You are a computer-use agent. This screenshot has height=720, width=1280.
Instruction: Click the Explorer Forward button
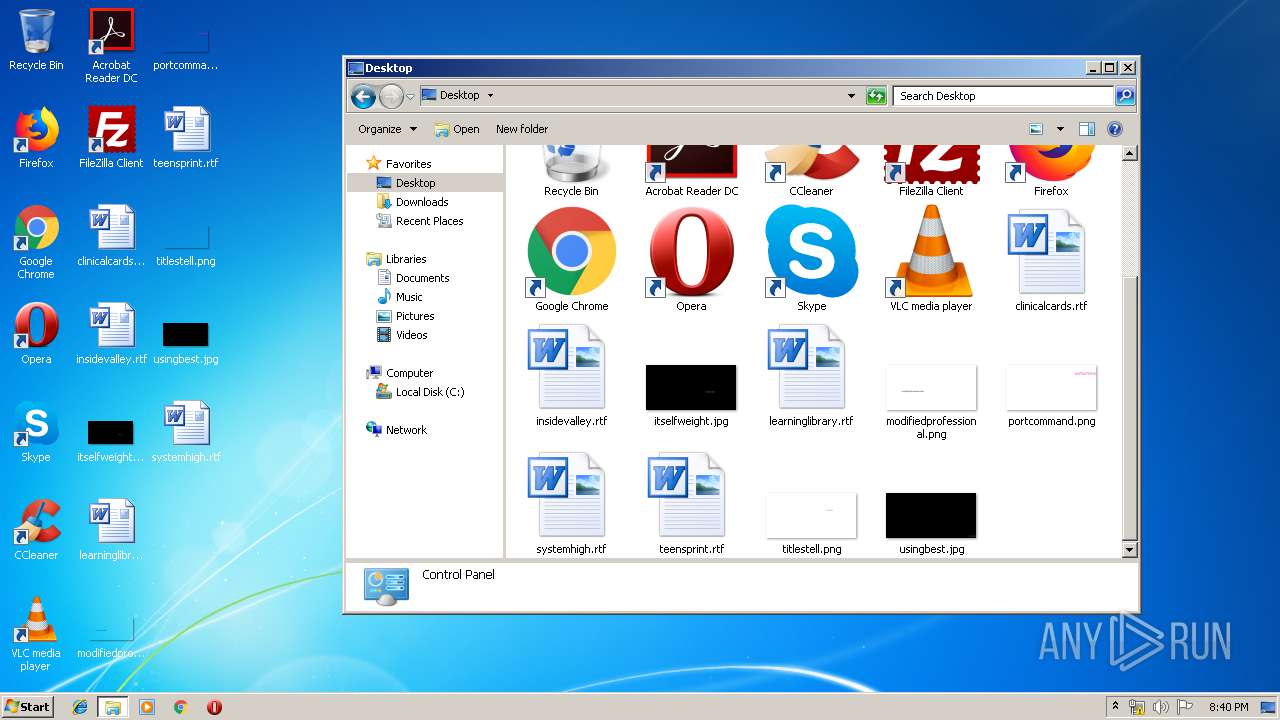point(391,96)
